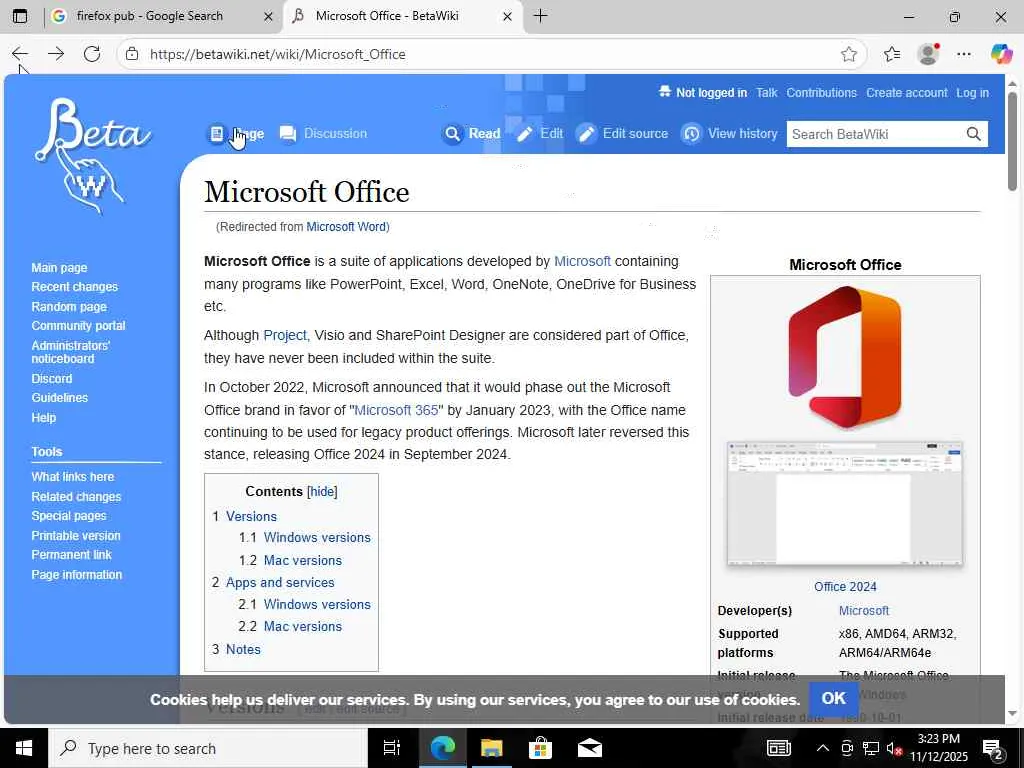Image resolution: width=1024 pixels, height=768 pixels.
Task: Click the BetaWiki logo
Action: [91, 155]
